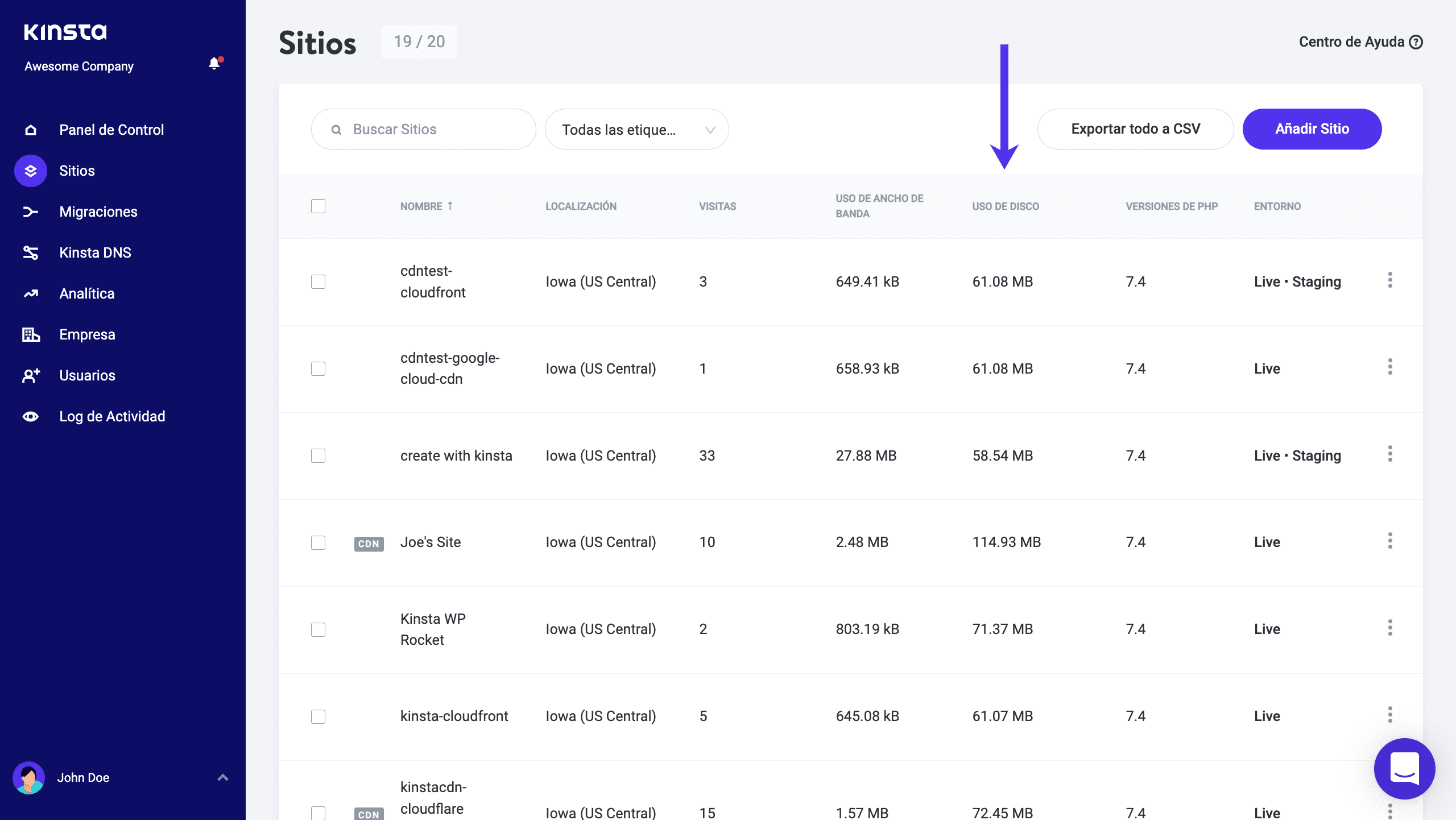Open the Log de Actividad eye icon
The width and height of the screenshot is (1456, 820).
(x=30, y=416)
